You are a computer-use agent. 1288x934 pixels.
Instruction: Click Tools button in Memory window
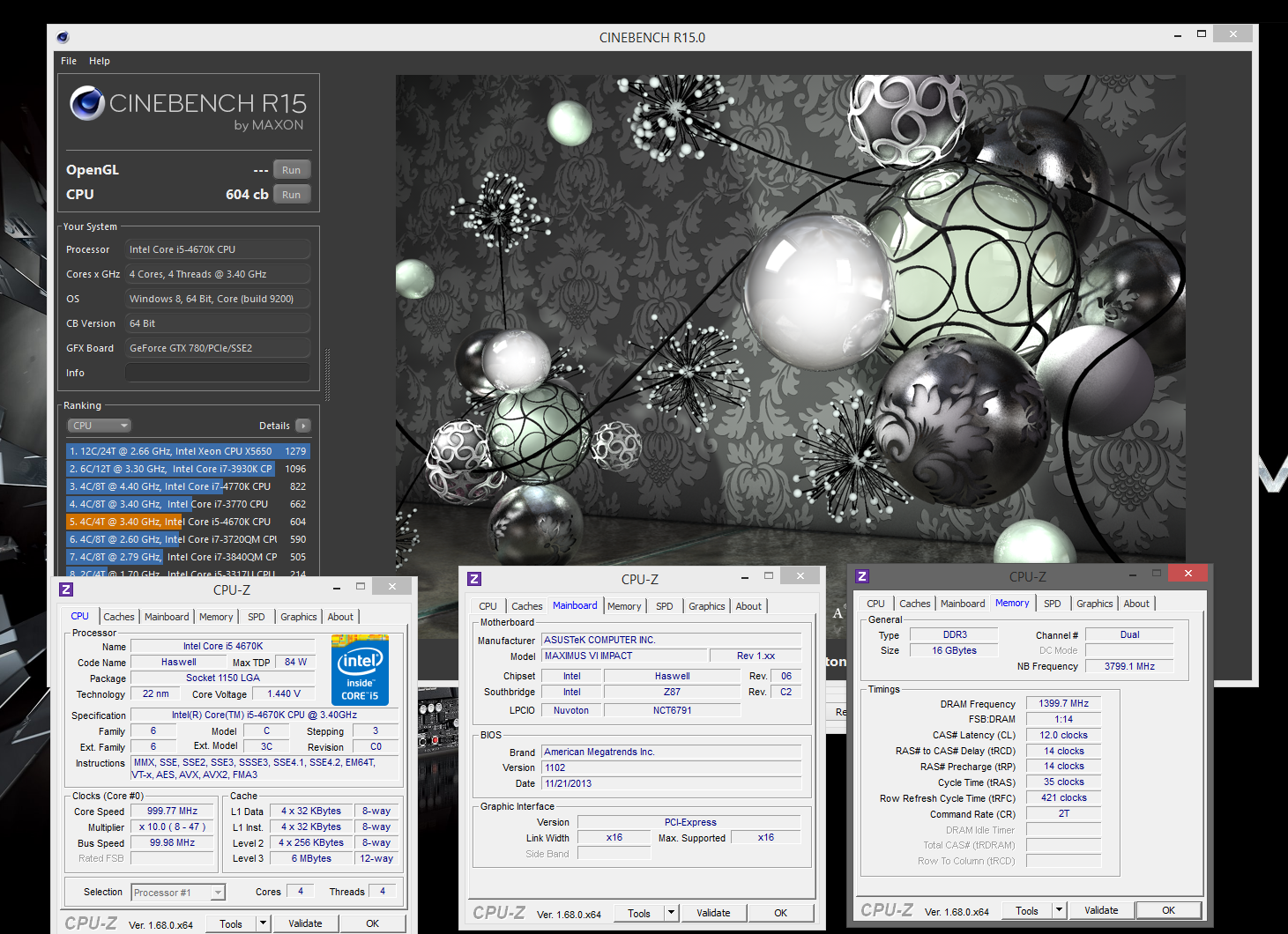(1027, 910)
